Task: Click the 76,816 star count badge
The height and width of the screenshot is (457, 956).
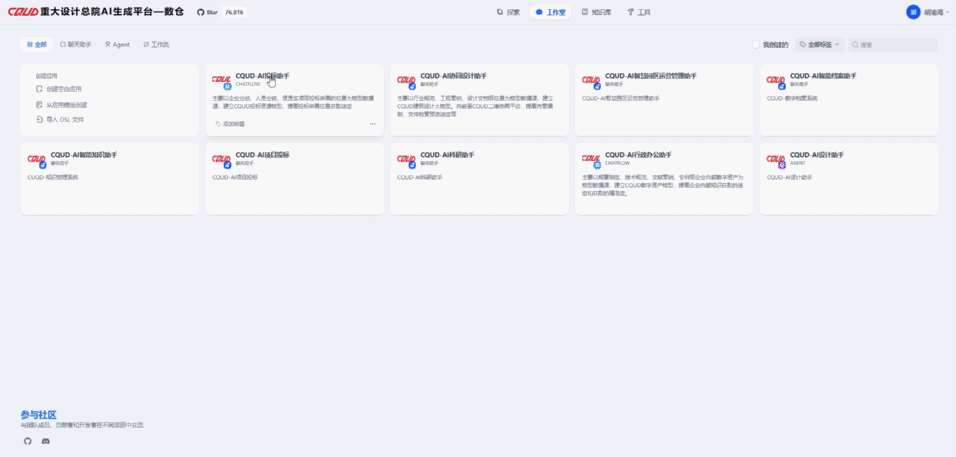Action: point(234,12)
